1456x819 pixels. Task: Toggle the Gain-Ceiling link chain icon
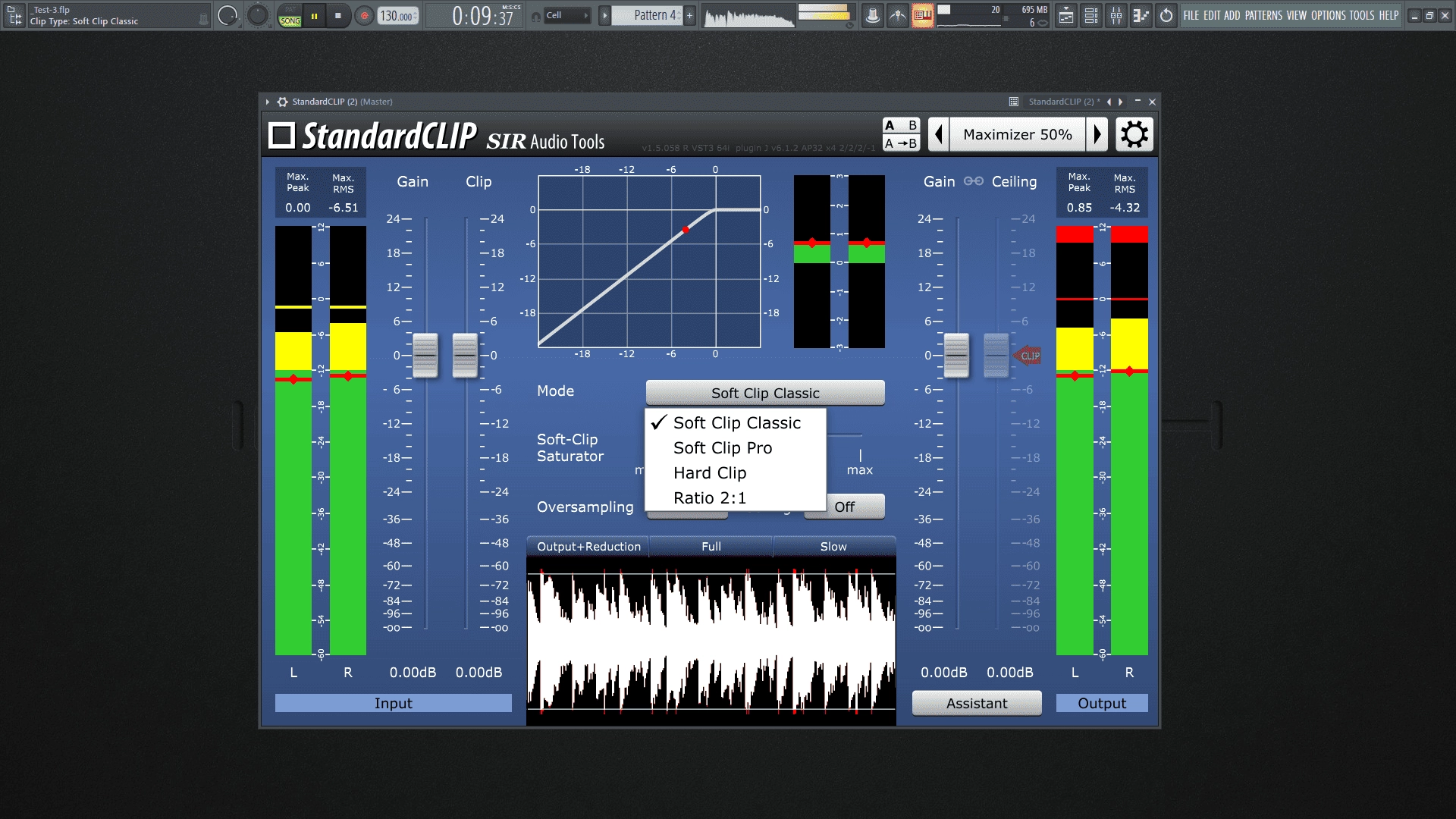pos(974,181)
